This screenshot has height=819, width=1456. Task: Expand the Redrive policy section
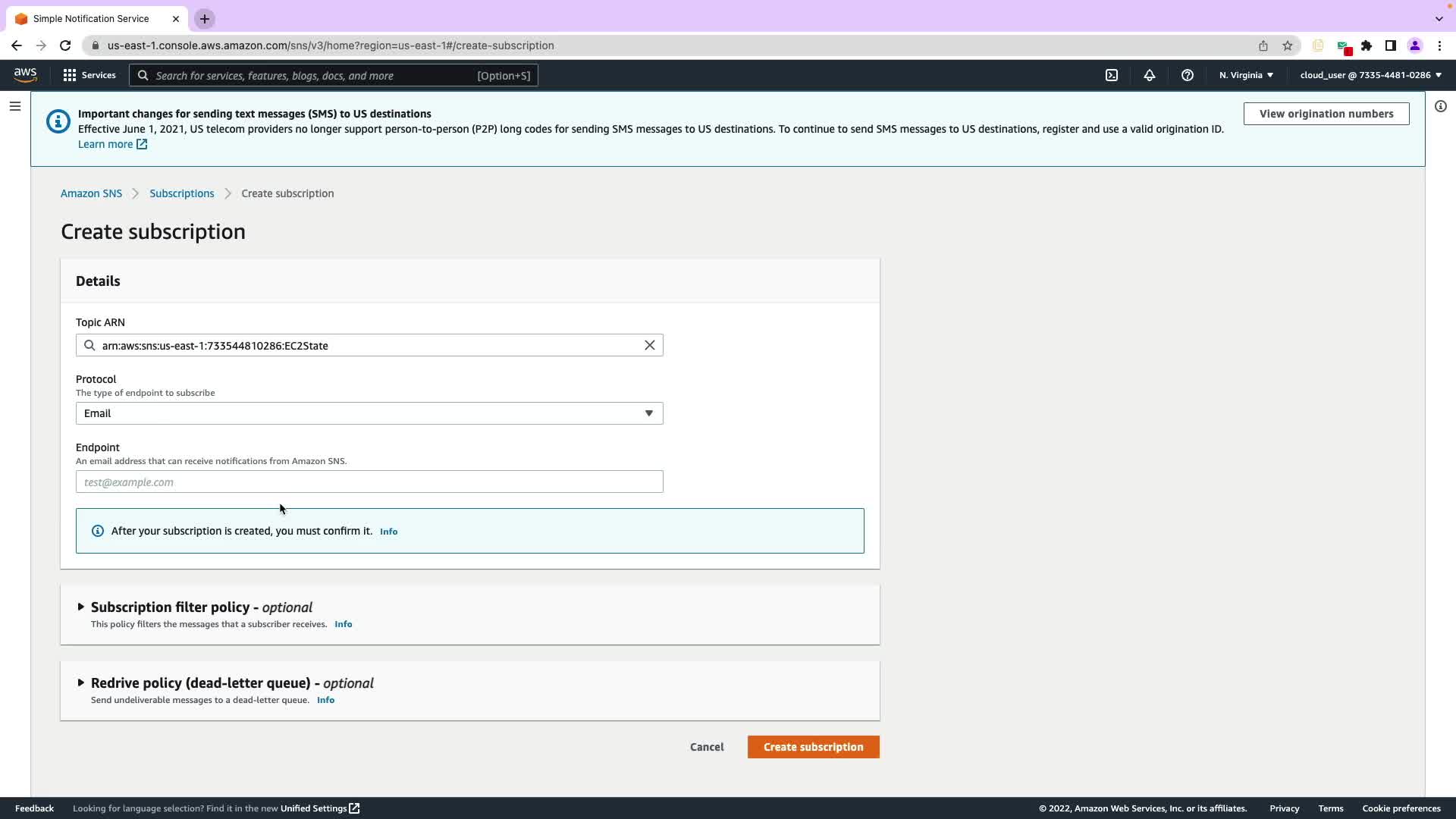[81, 682]
